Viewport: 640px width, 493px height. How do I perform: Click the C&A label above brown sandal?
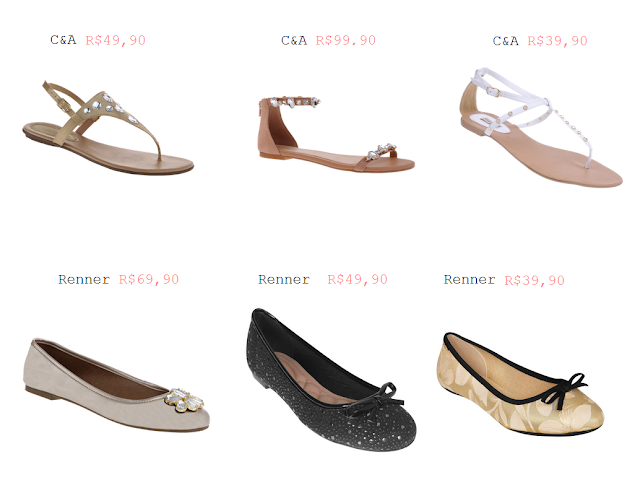coord(294,40)
